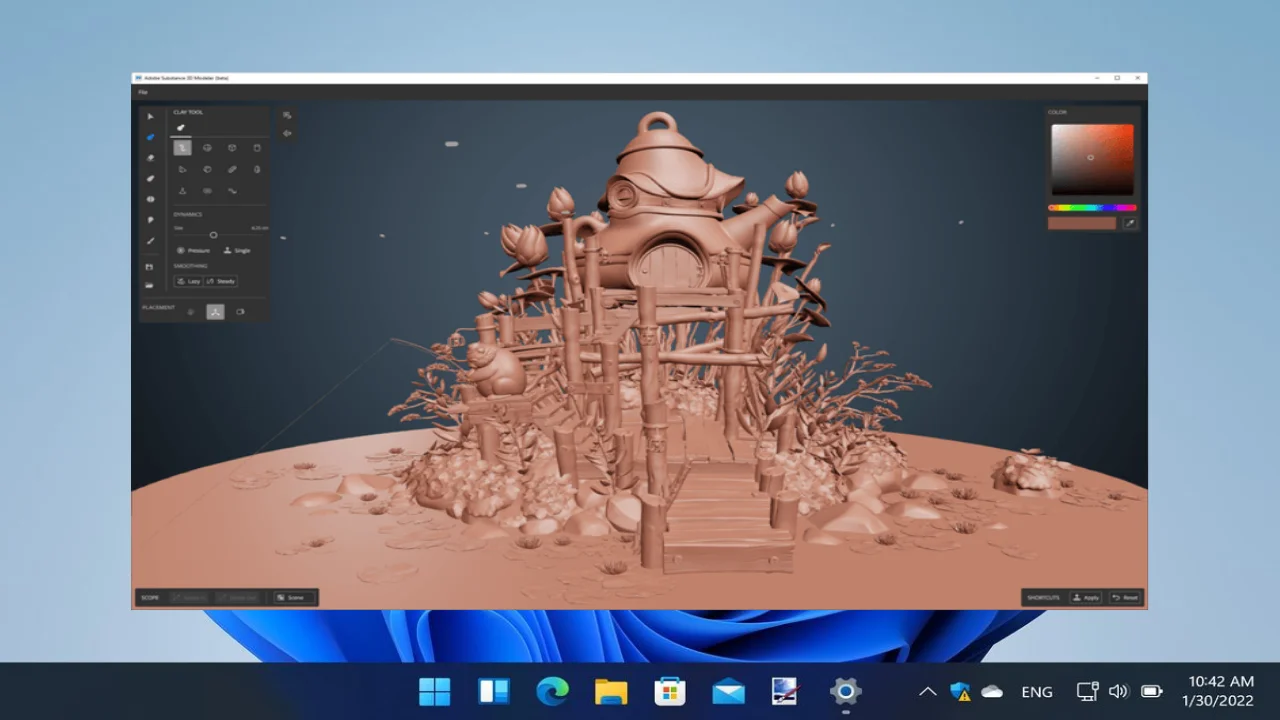
Task: Open the Widgets panel from the taskbar
Action: click(494, 691)
